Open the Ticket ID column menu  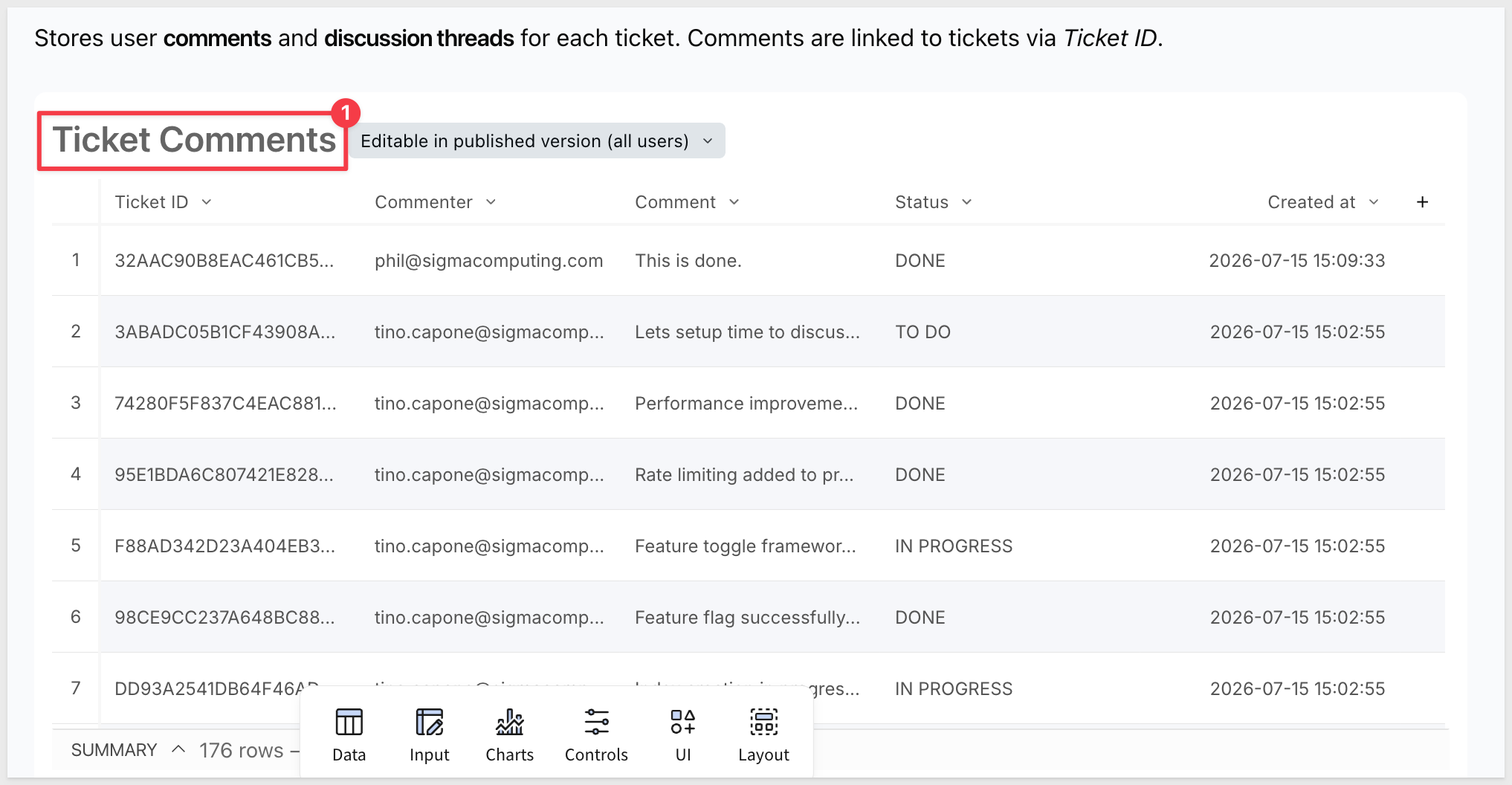tap(207, 202)
